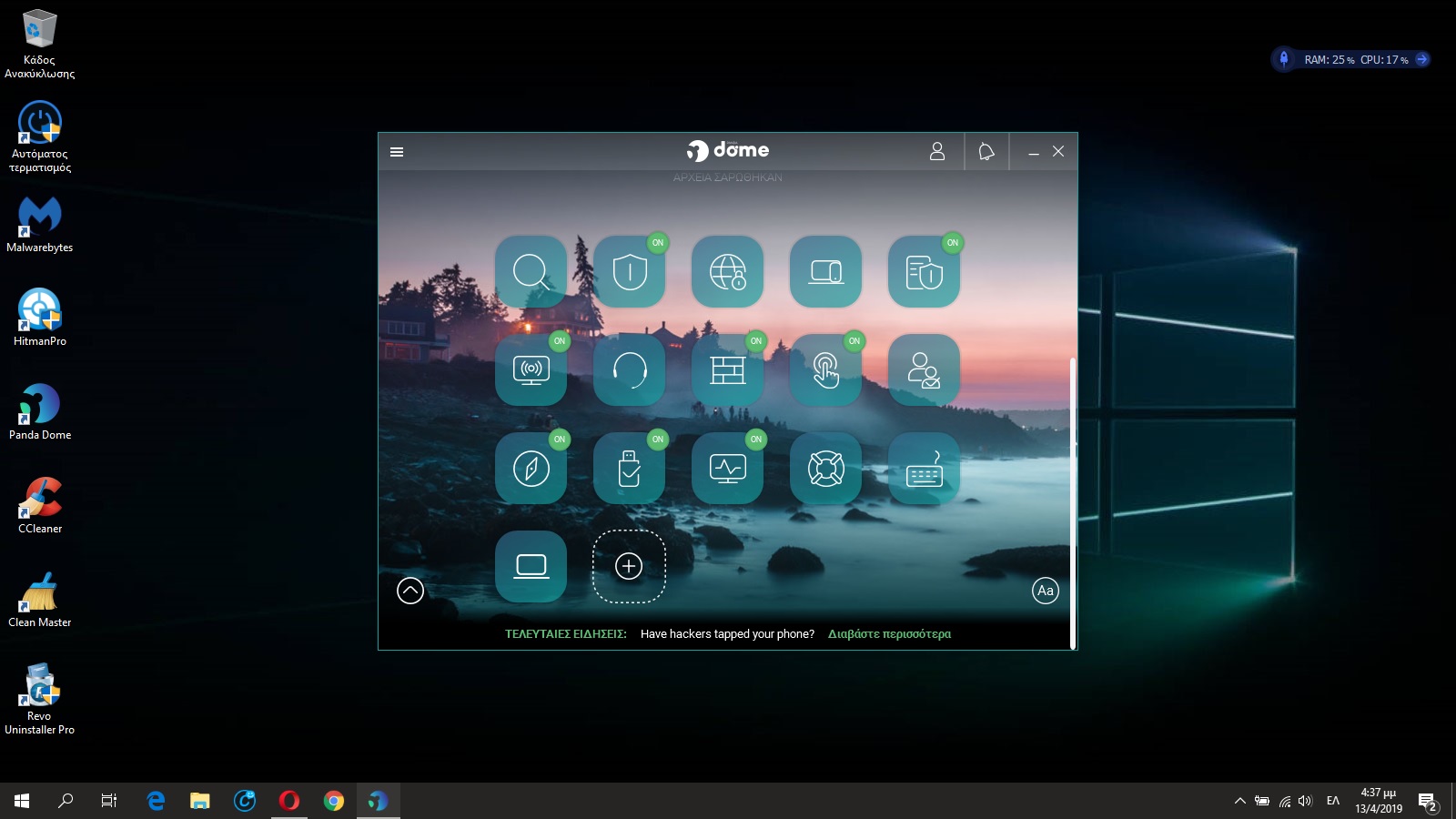
Task: Click the vertical scrollbar in Panda Dome
Action: 1073,500
